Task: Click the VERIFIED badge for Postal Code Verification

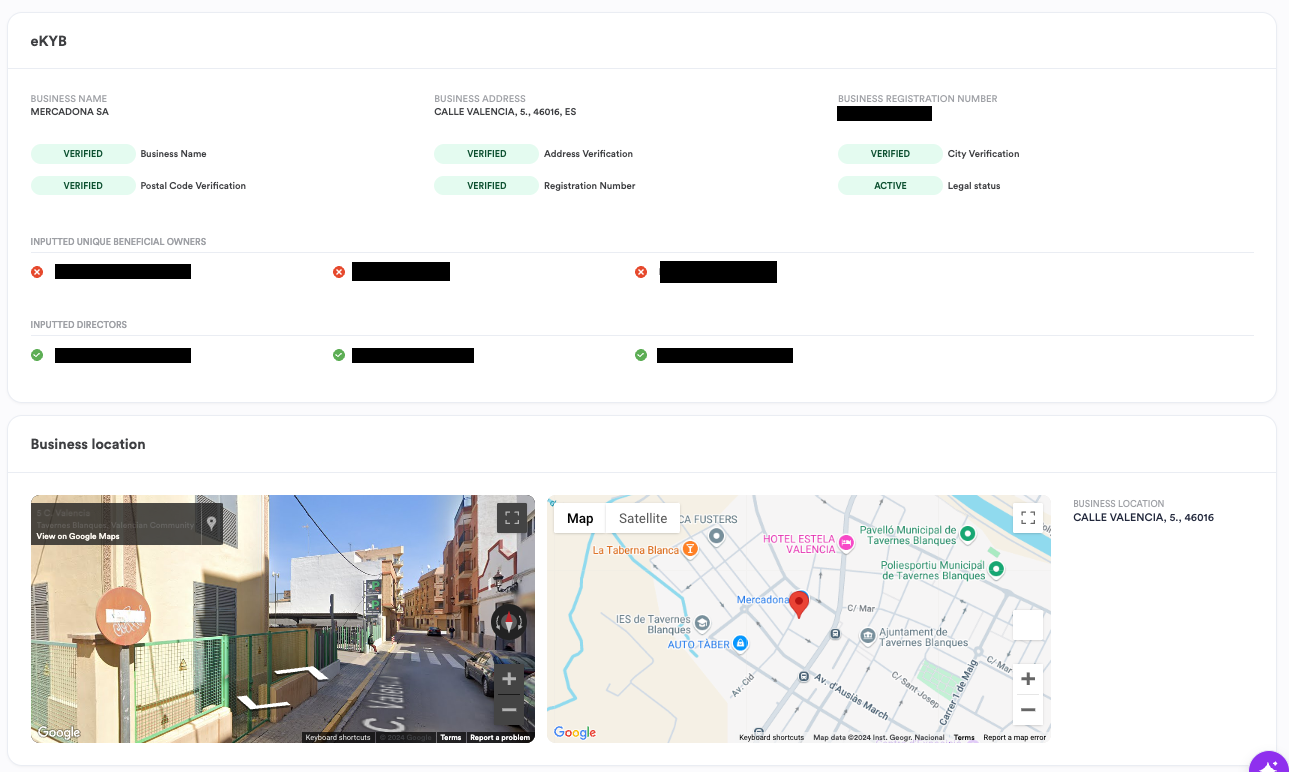Action: [x=83, y=186]
